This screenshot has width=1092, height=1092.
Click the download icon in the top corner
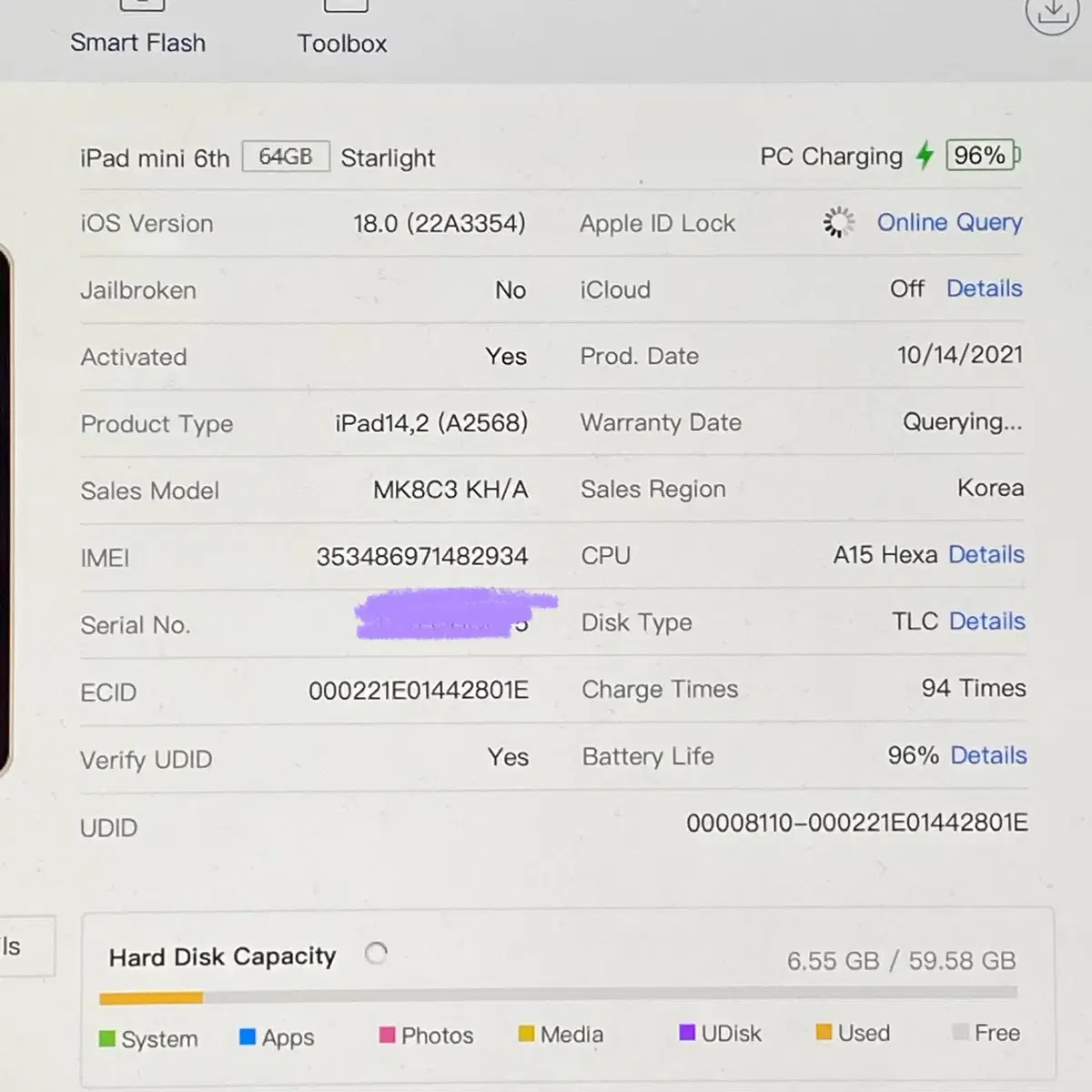coord(1052,11)
